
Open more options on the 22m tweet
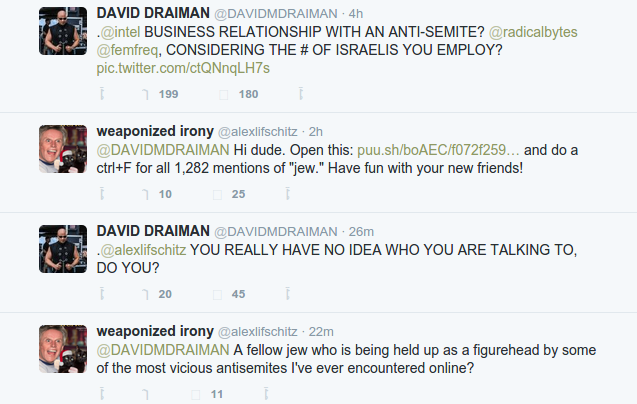point(266,394)
